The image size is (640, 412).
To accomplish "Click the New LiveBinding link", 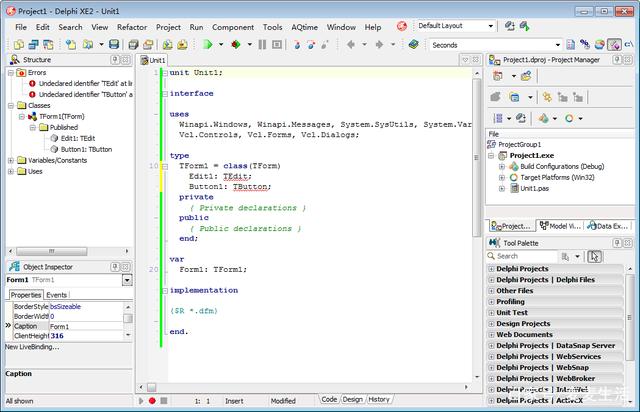I will pyautogui.click(x=32, y=347).
